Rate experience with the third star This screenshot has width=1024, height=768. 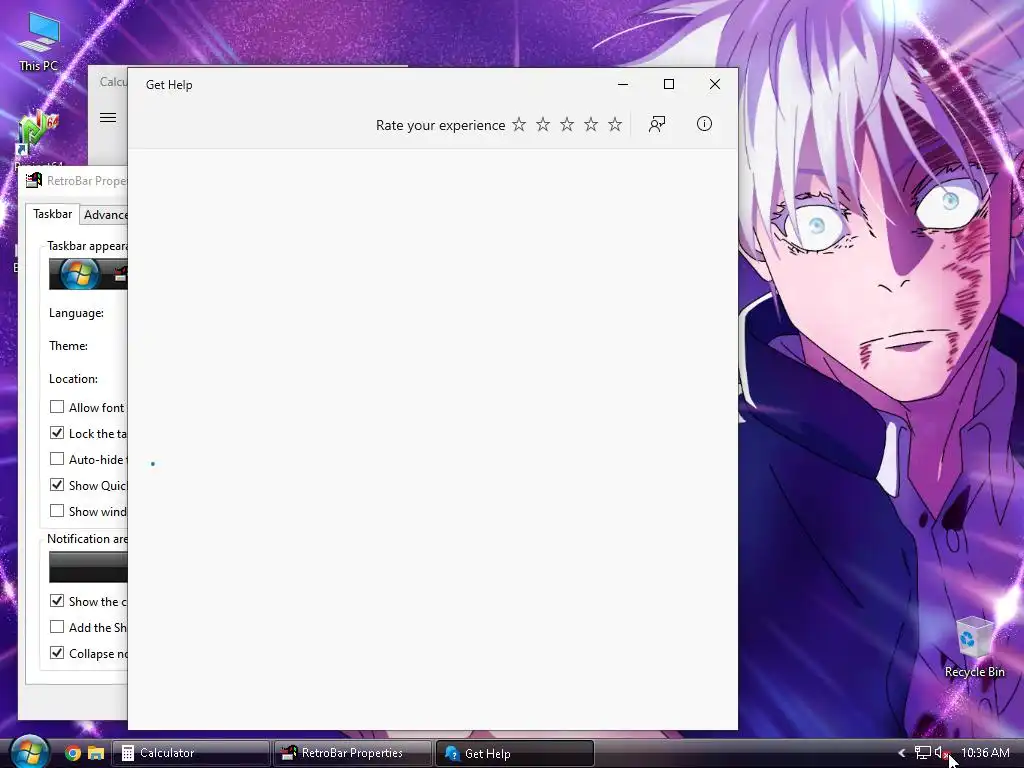point(567,124)
